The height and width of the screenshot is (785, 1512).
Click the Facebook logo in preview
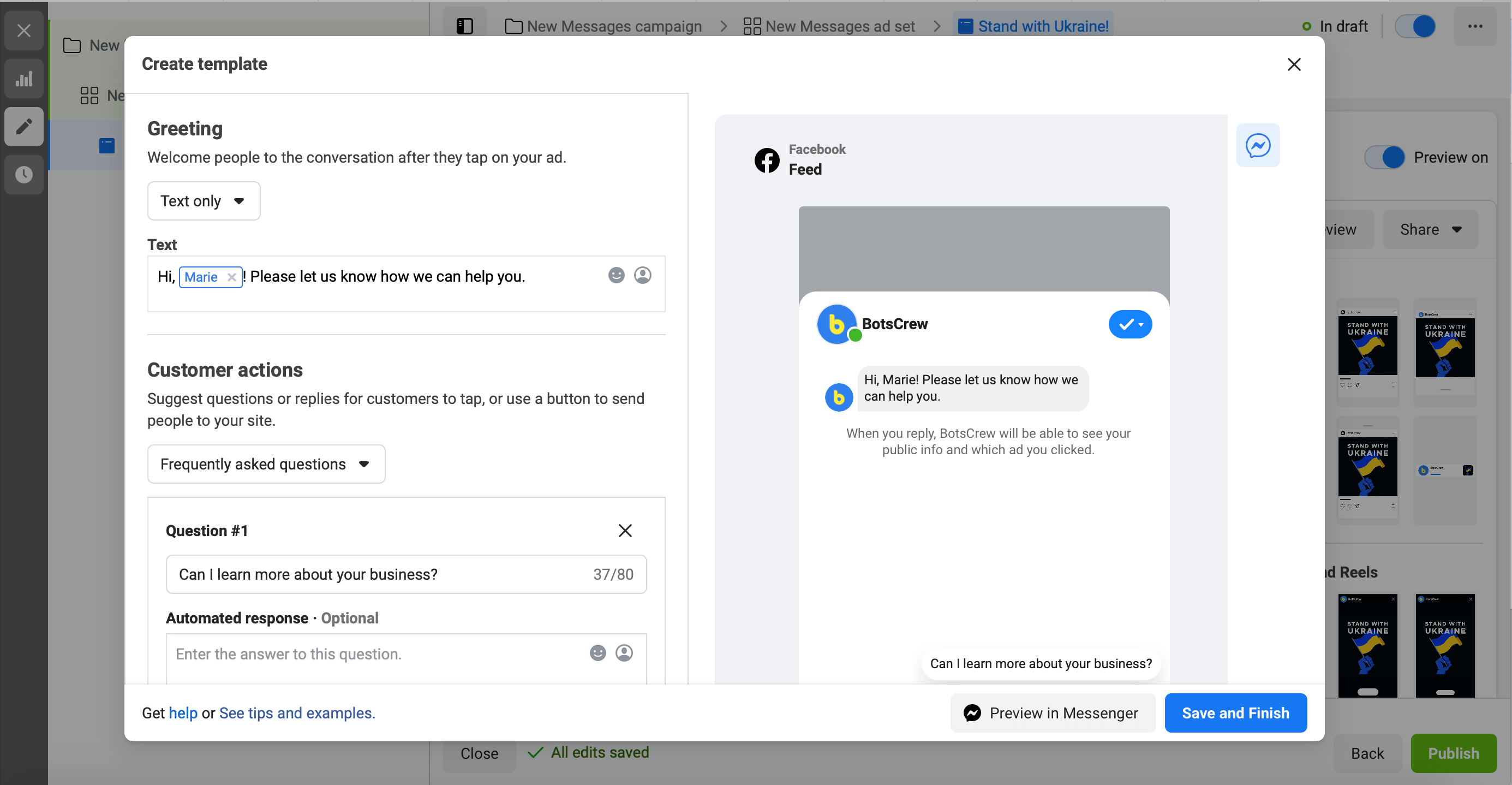point(767,160)
